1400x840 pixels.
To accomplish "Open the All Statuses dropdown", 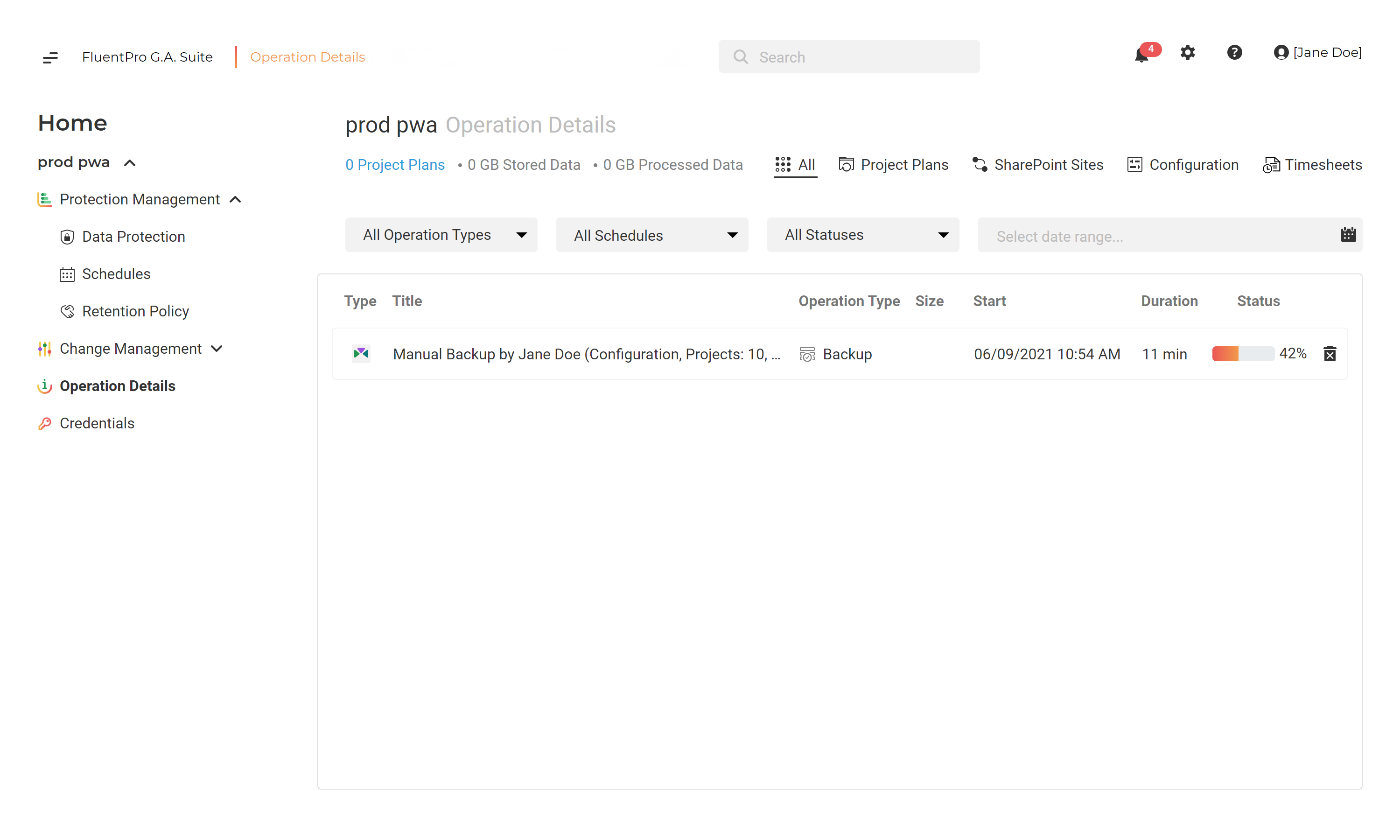I will point(862,235).
